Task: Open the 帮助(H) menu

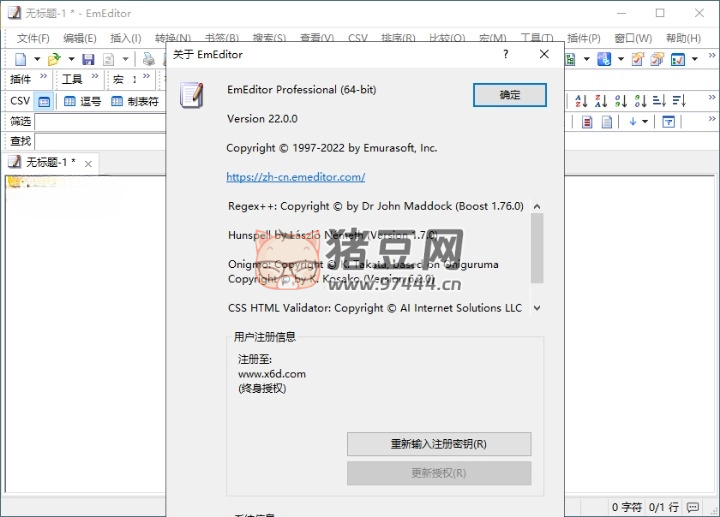Action: pyautogui.click(x=683, y=38)
